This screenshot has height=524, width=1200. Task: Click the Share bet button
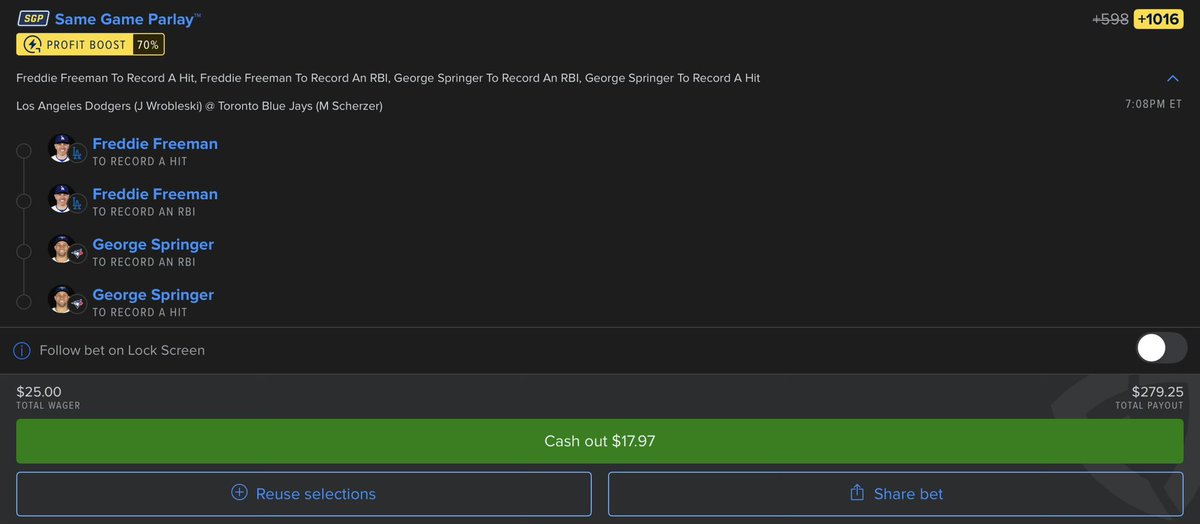896,494
